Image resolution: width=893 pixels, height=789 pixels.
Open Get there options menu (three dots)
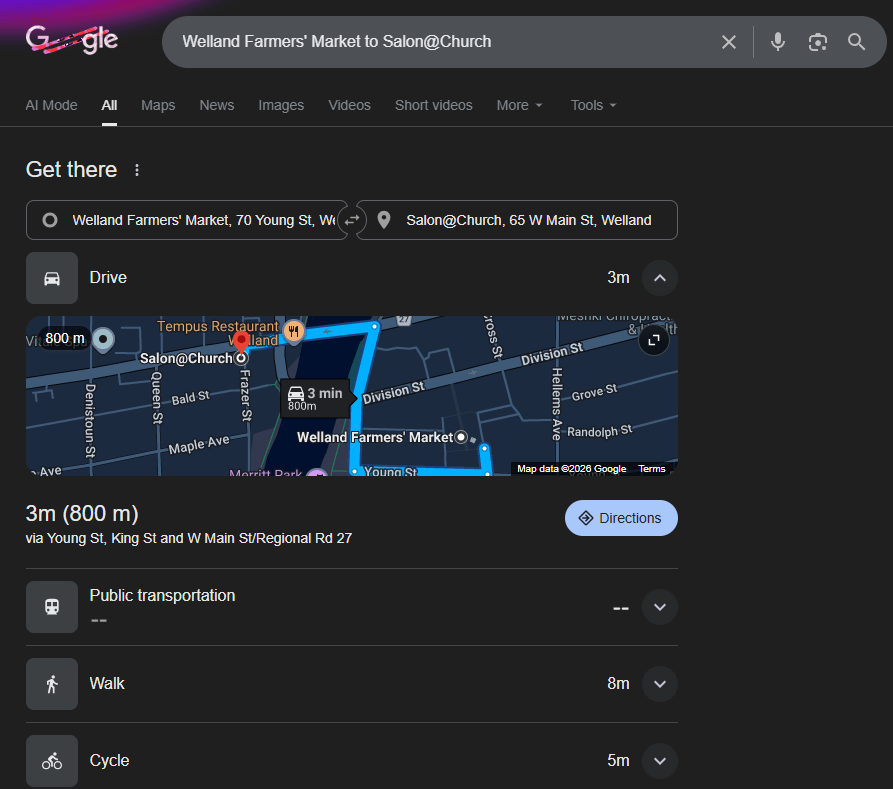point(137,170)
